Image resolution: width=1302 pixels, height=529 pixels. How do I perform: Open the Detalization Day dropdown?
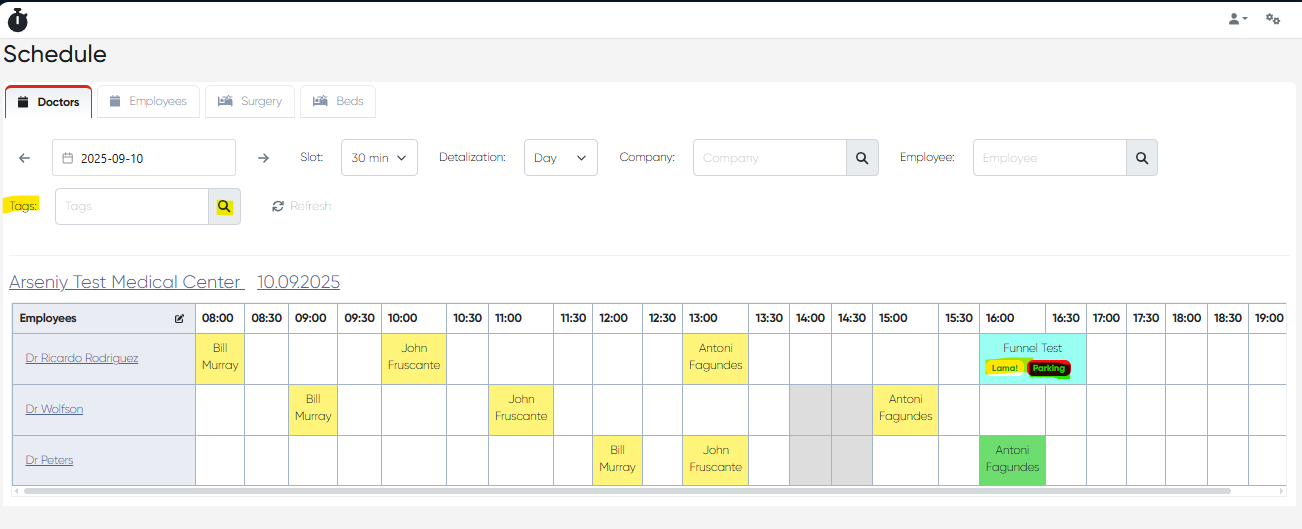click(560, 158)
